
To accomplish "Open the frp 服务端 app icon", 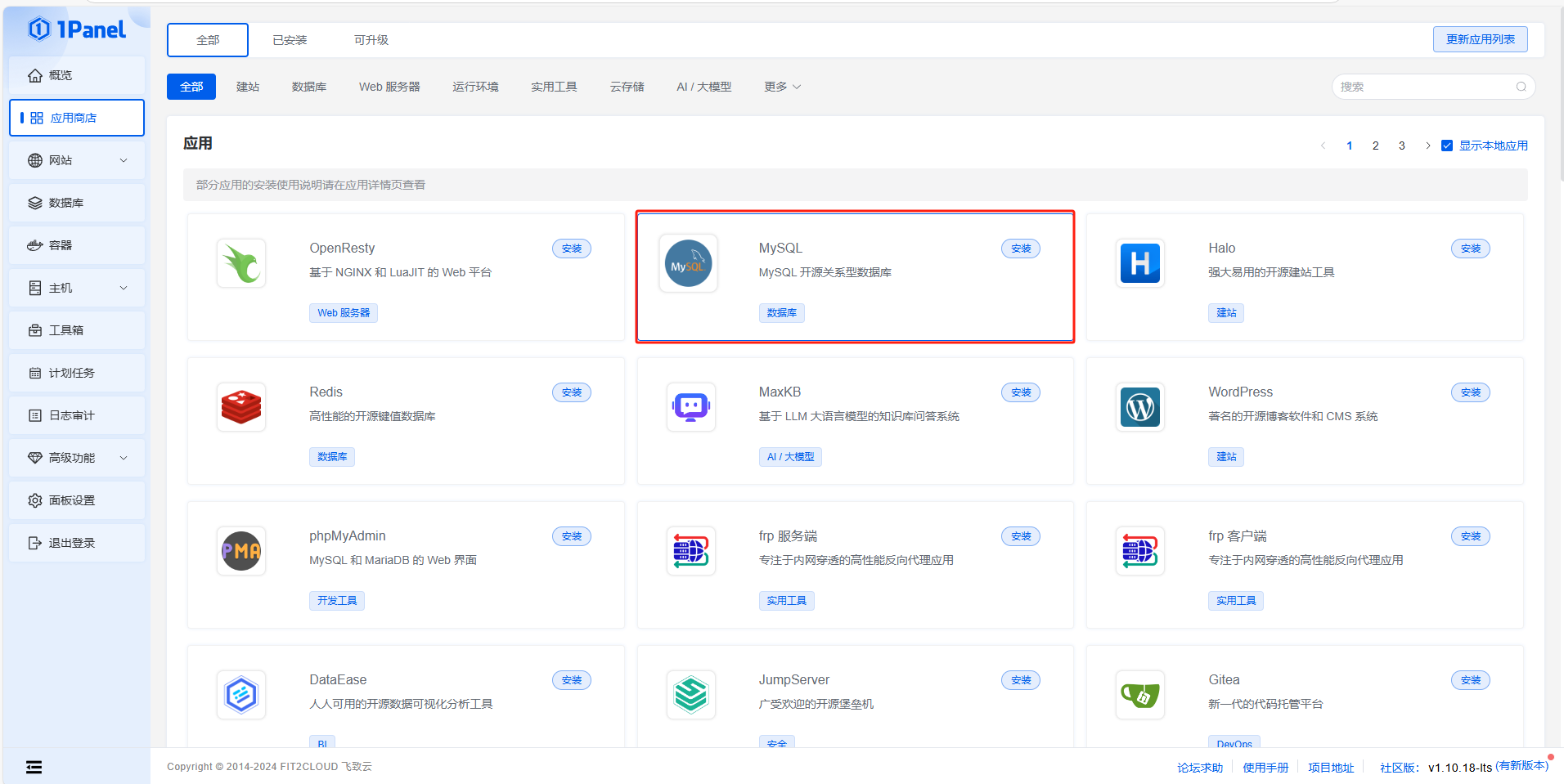I will [x=691, y=551].
